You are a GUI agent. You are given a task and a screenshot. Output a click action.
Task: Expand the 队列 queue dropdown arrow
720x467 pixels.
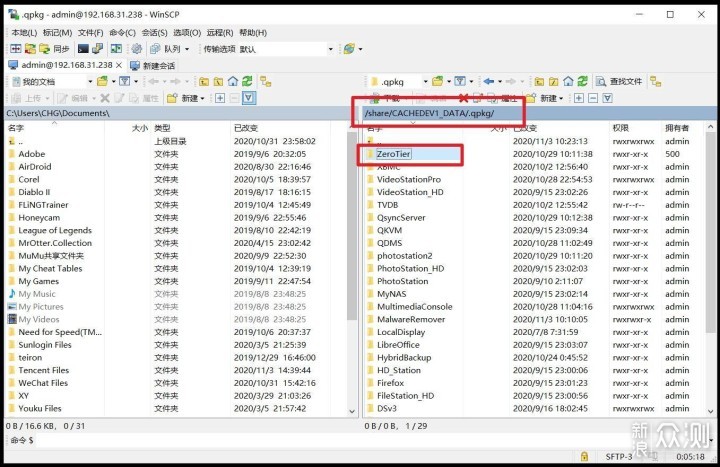pyautogui.click(x=187, y=49)
